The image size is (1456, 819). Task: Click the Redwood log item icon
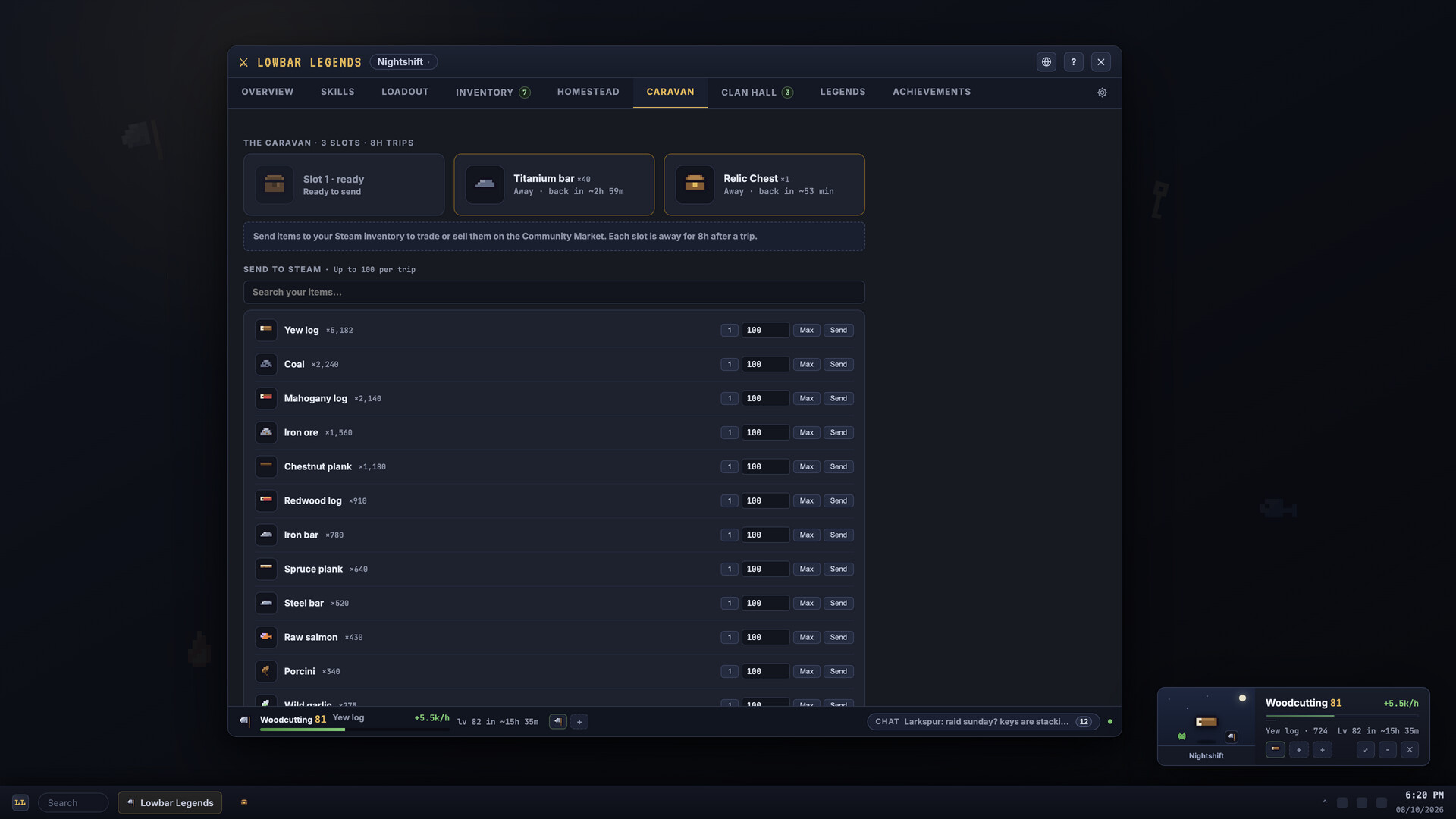click(x=266, y=500)
